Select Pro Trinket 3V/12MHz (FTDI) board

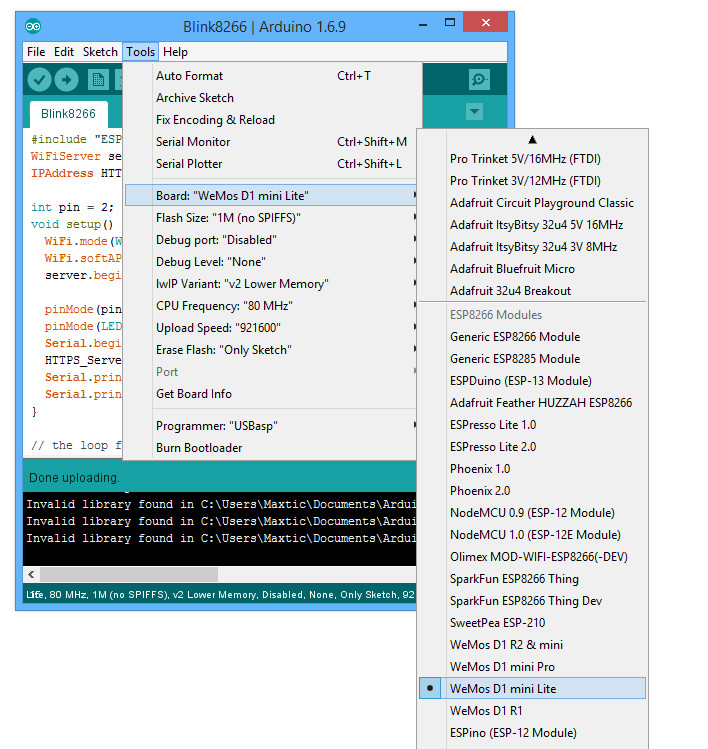[x=532, y=181]
